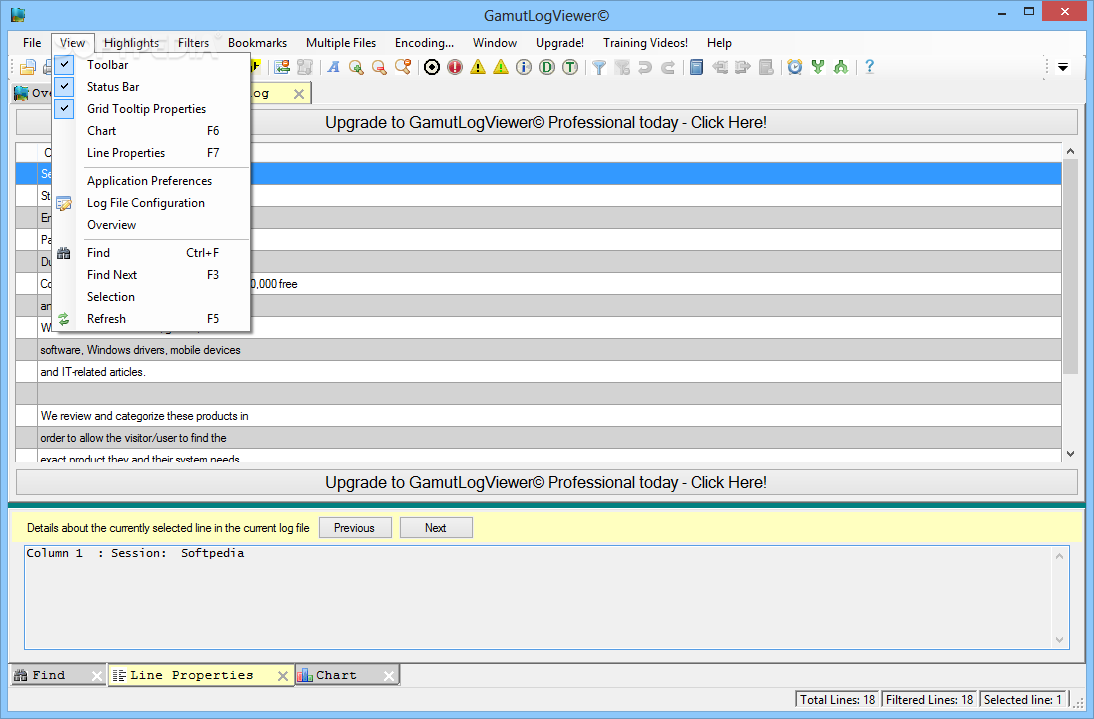The image size is (1094, 719).
Task: Click the second yellow warning triangle icon
Action: 501,67
